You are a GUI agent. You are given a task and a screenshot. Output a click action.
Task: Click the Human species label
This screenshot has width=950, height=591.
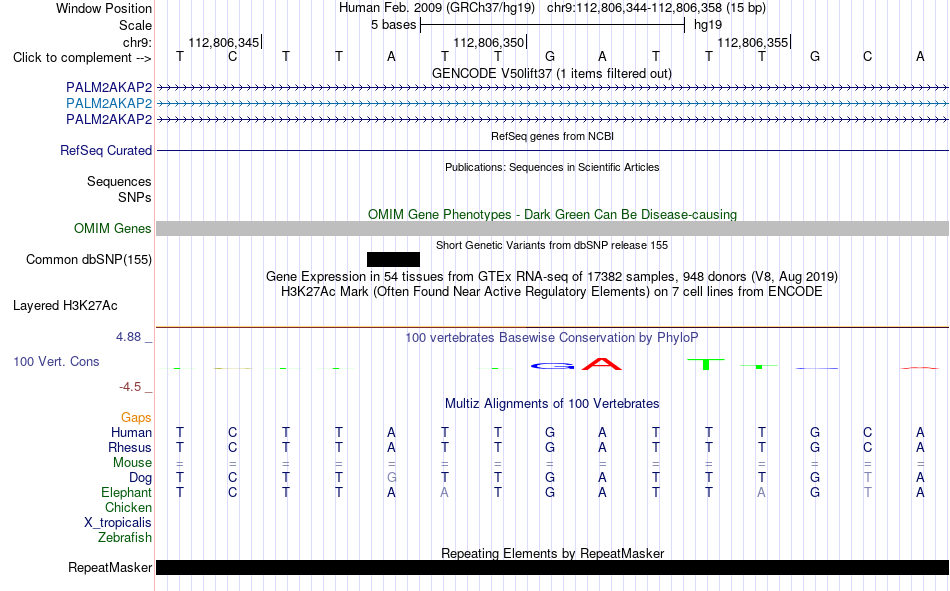pos(131,432)
